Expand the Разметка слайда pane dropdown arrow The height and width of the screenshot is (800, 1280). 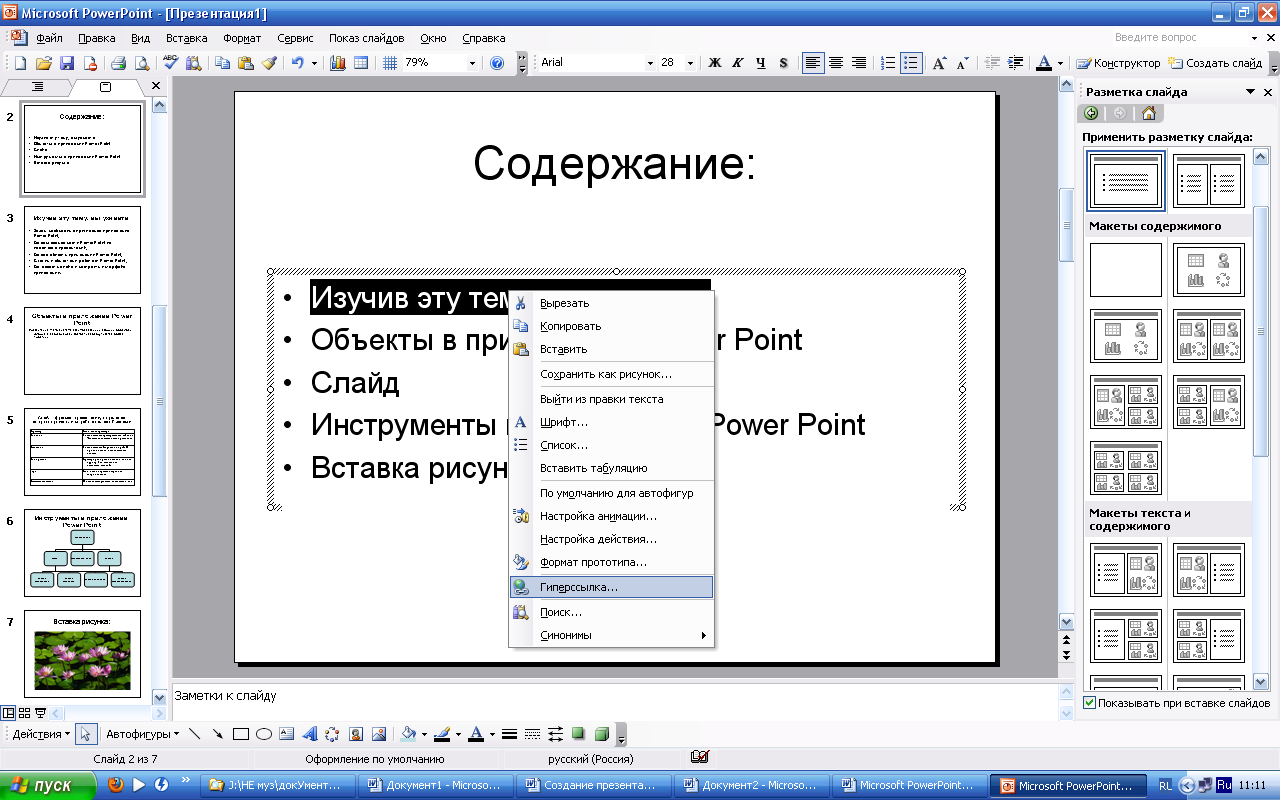click(x=1251, y=92)
